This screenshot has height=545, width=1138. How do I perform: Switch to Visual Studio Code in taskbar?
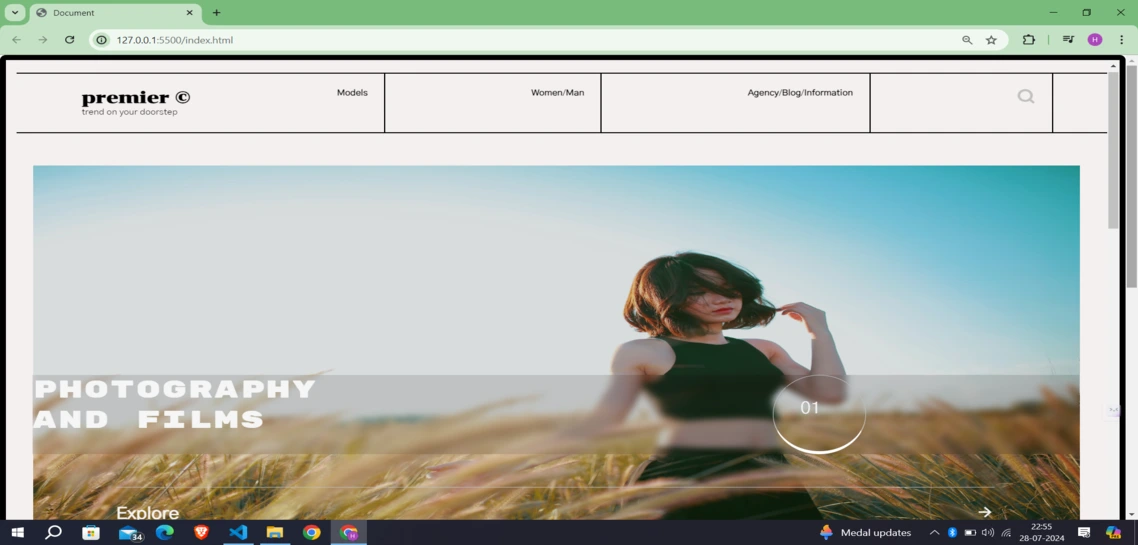(x=238, y=533)
